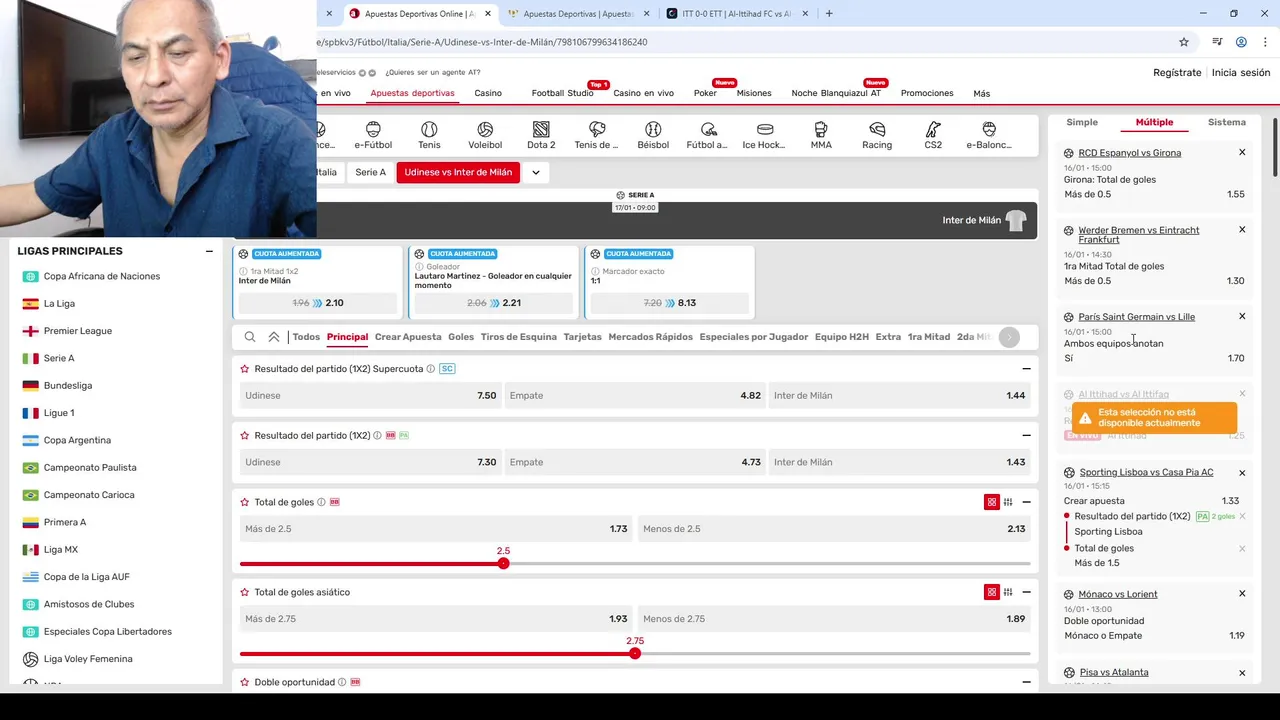Remove París Saint Germain vs Lille selection
The height and width of the screenshot is (720, 1280).
[x=1242, y=316]
